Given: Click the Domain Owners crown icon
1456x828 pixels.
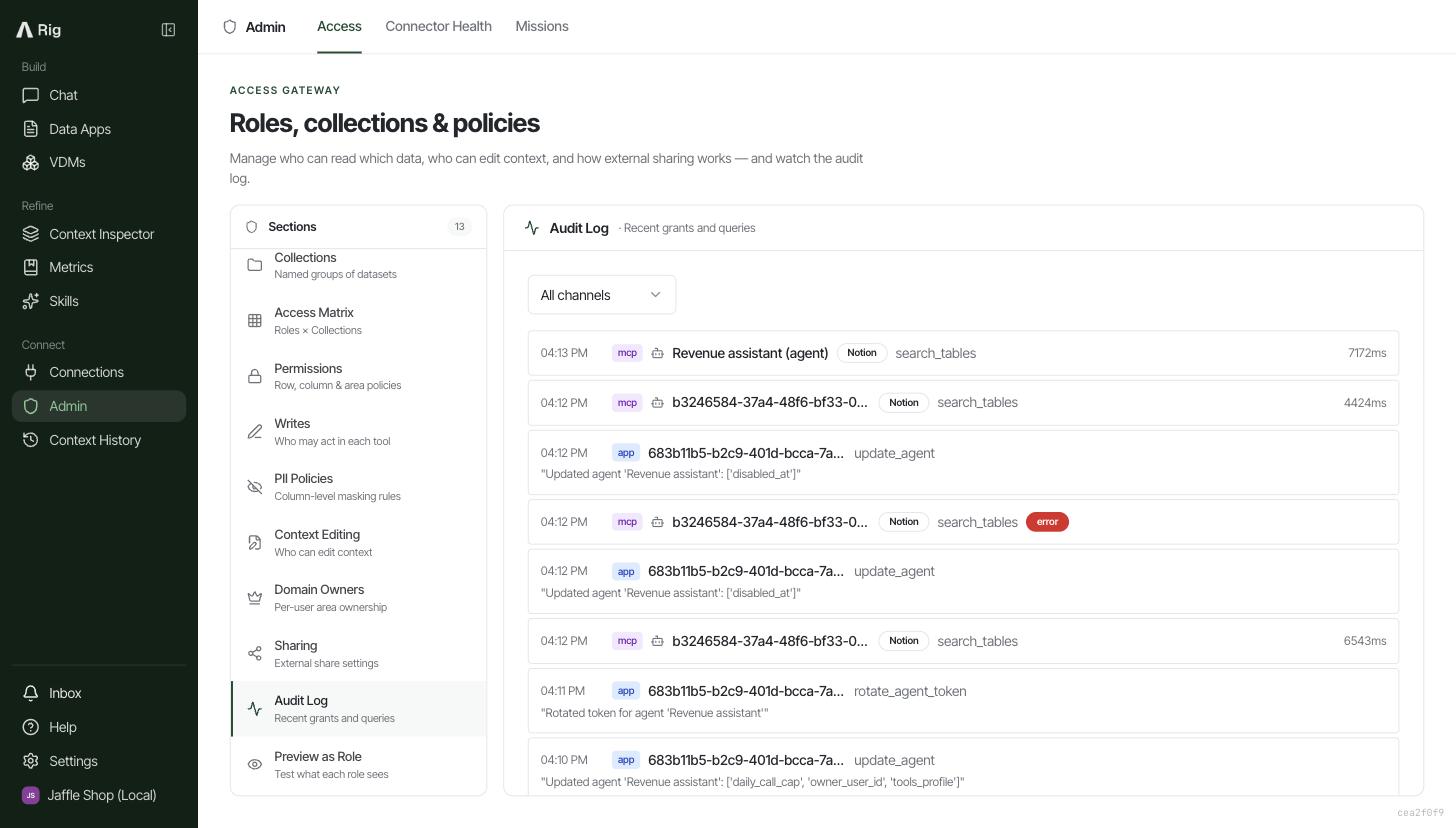Looking at the screenshot, I should tap(255, 598).
